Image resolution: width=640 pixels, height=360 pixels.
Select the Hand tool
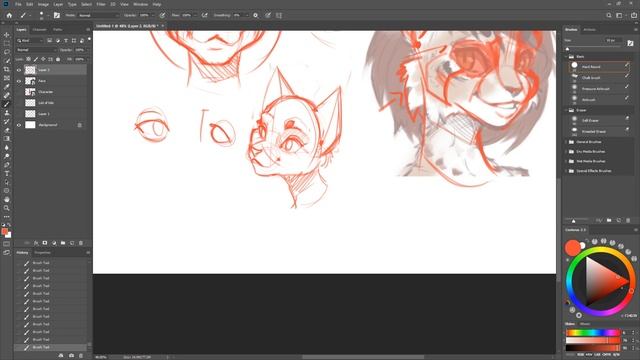pyautogui.click(x=7, y=200)
